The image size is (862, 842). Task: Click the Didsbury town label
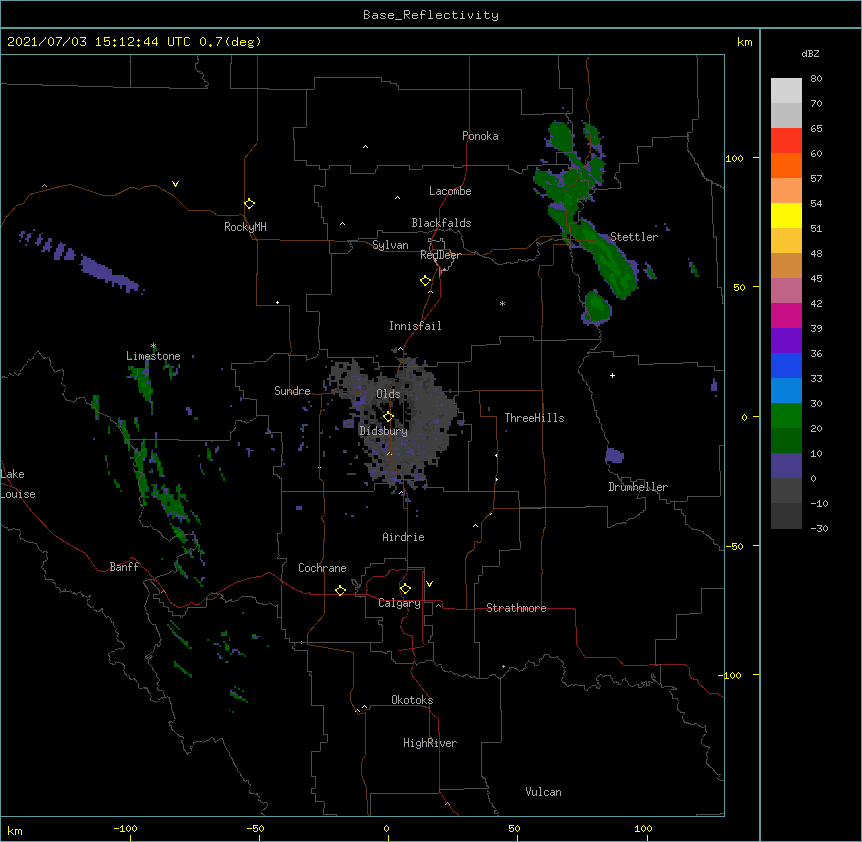click(384, 431)
